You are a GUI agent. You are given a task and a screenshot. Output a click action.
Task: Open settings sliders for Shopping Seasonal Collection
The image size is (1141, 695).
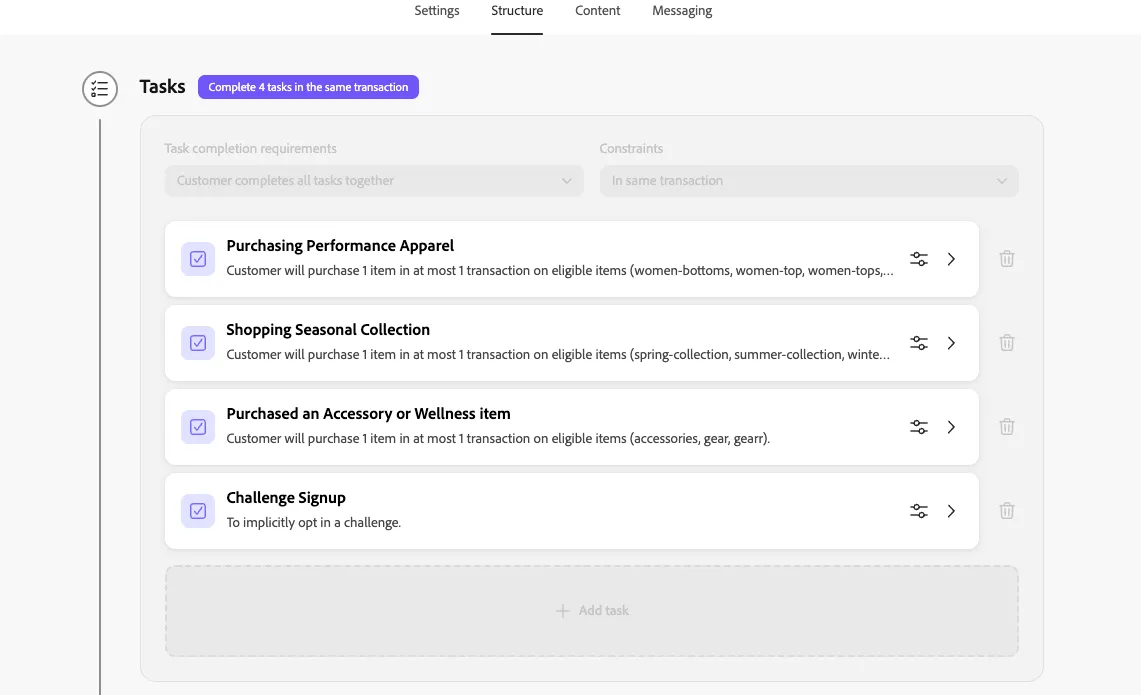(919, 343)
